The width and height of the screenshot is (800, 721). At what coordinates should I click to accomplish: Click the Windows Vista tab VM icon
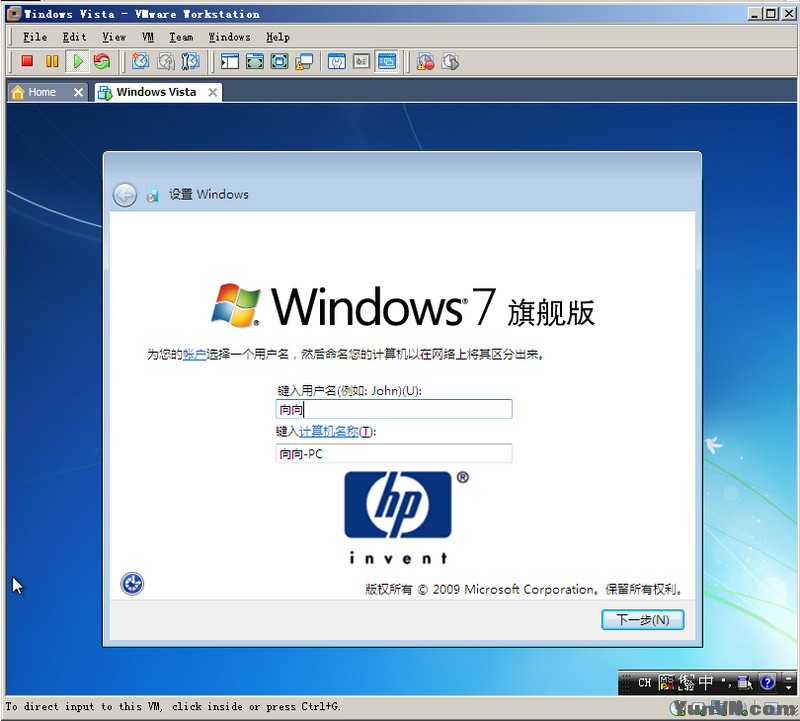105,93
